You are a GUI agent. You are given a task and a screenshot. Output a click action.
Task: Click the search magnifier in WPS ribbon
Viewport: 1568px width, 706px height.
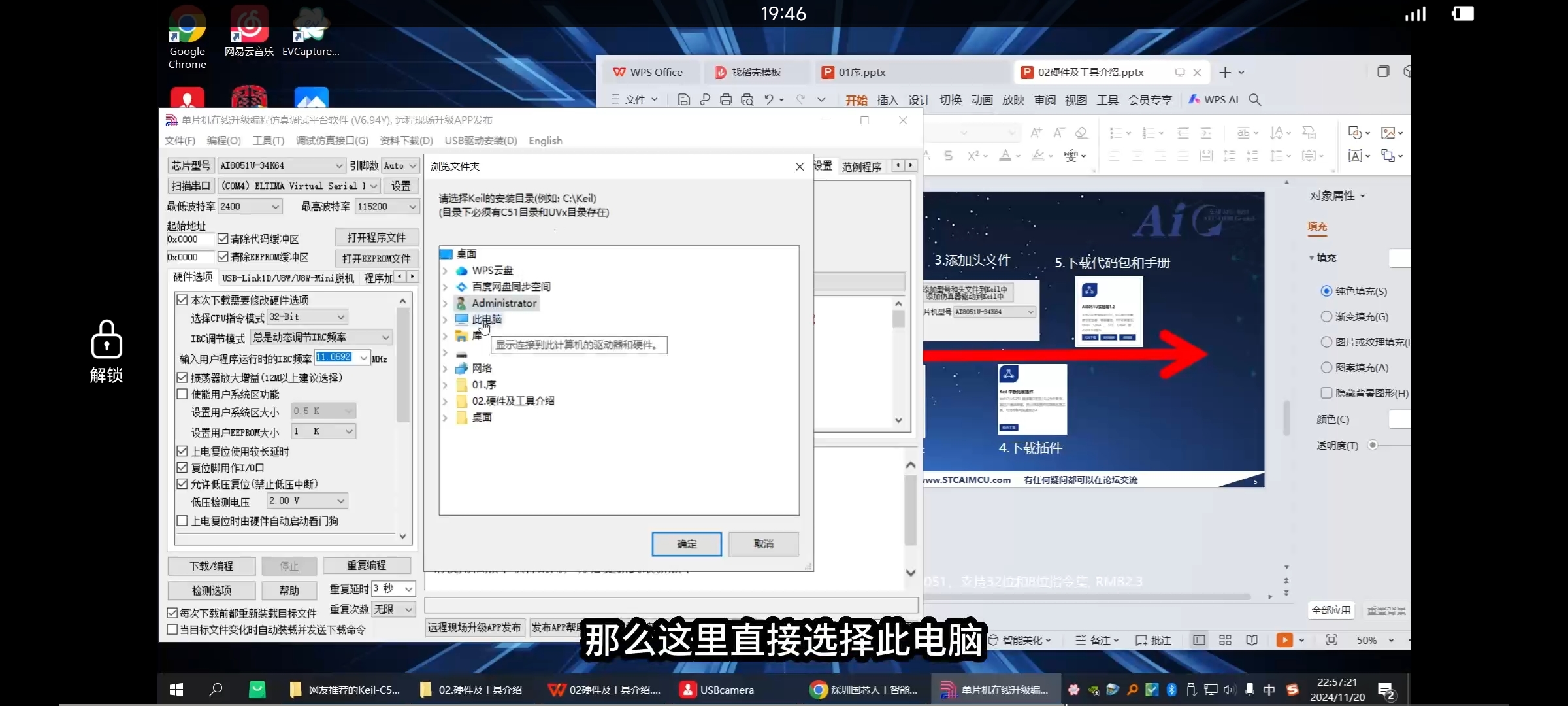tap(1255, 99)
